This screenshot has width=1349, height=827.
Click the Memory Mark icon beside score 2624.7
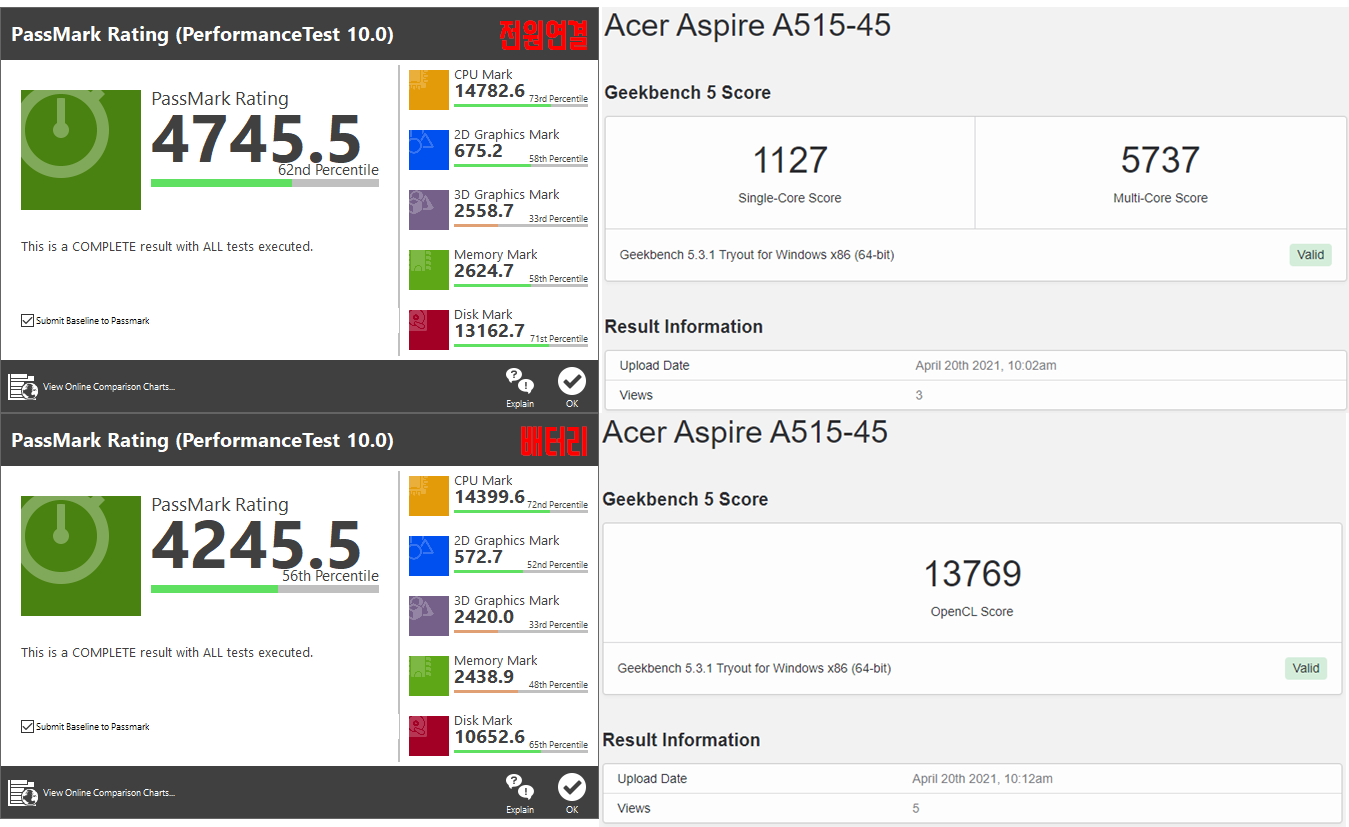(x=429, y=270)
